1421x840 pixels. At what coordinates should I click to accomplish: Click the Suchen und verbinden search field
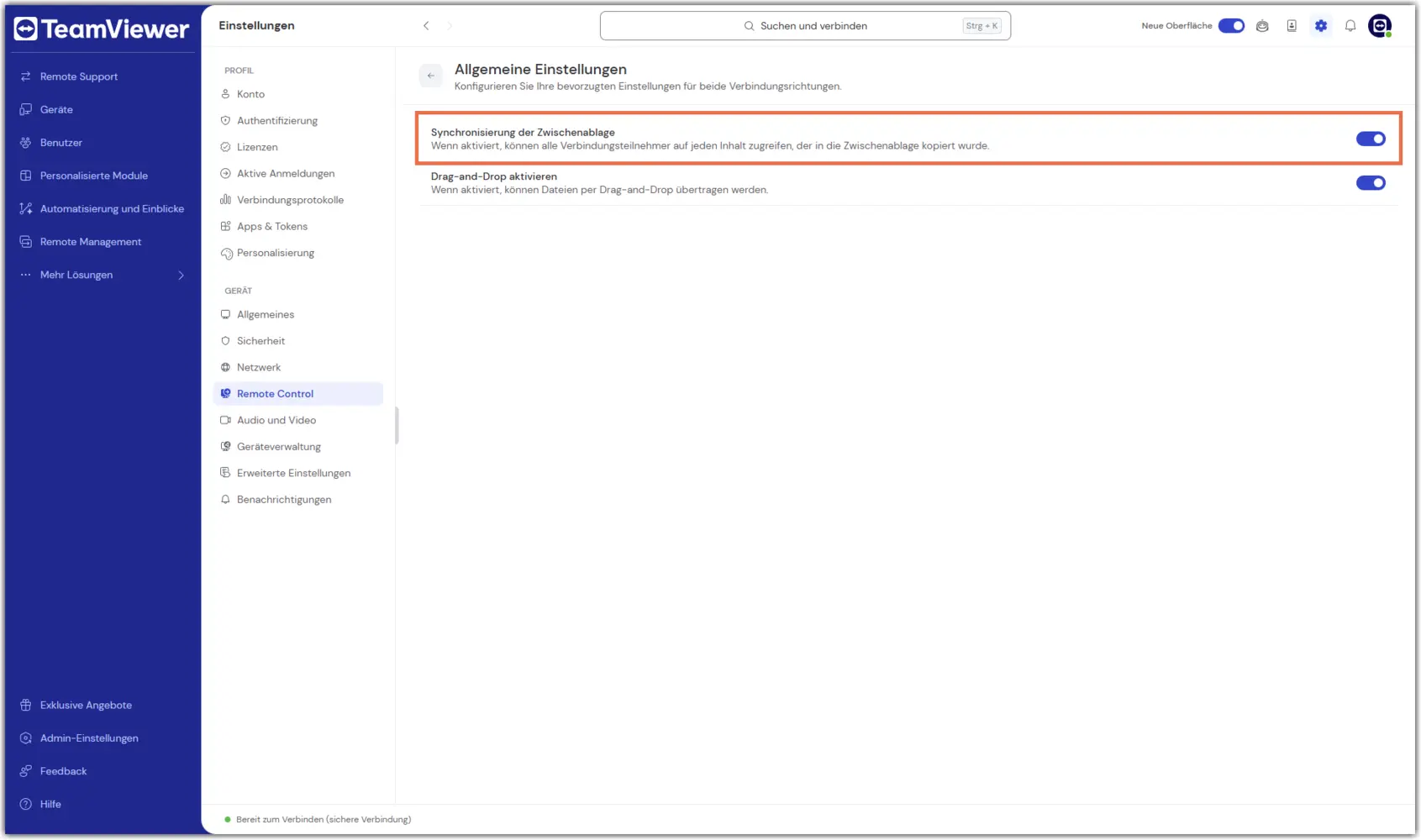coord(805,26)
